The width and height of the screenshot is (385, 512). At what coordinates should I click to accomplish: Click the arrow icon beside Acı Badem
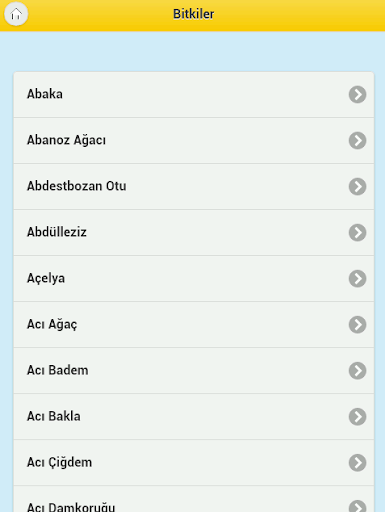click(x=358, y=370)
